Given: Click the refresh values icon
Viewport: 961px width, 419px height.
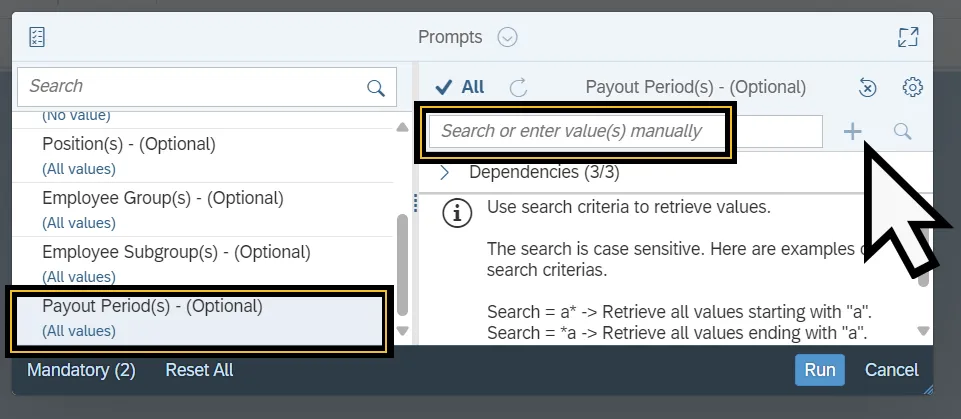Looking at the screenshot, I should coord(518,87).
